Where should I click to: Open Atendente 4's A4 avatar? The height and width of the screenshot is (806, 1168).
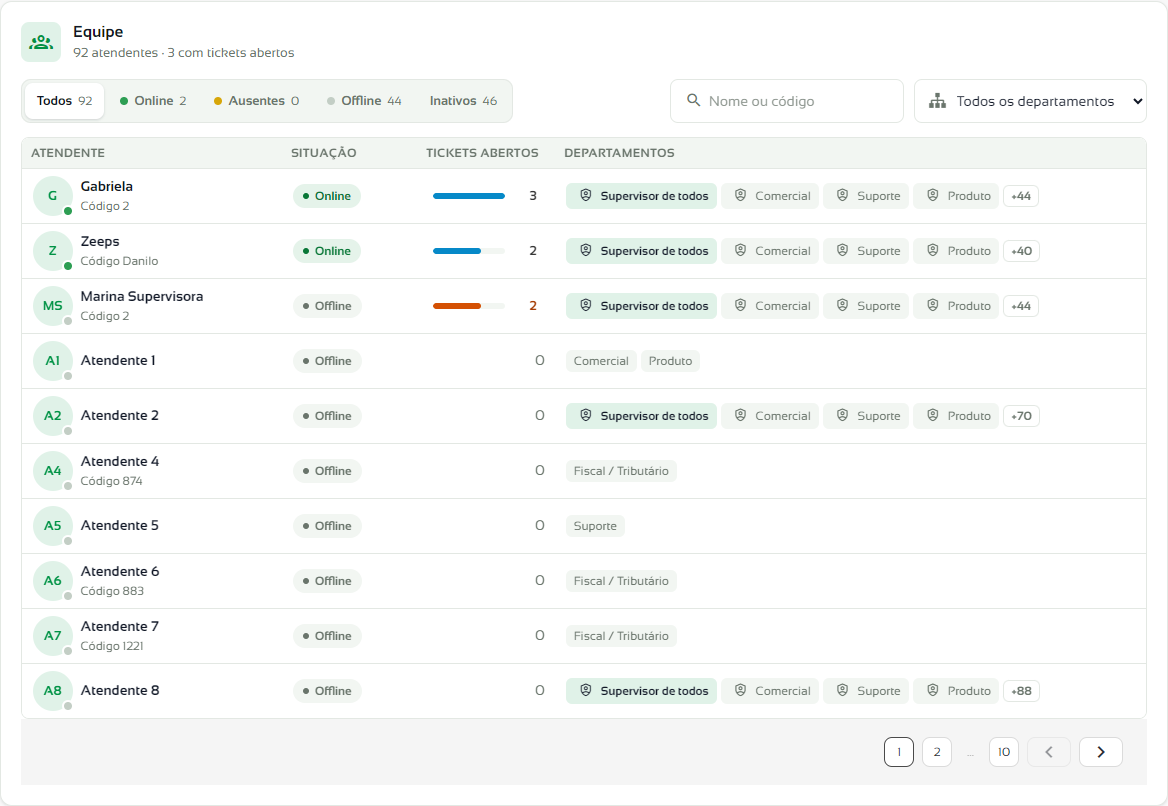pos(53,471)
